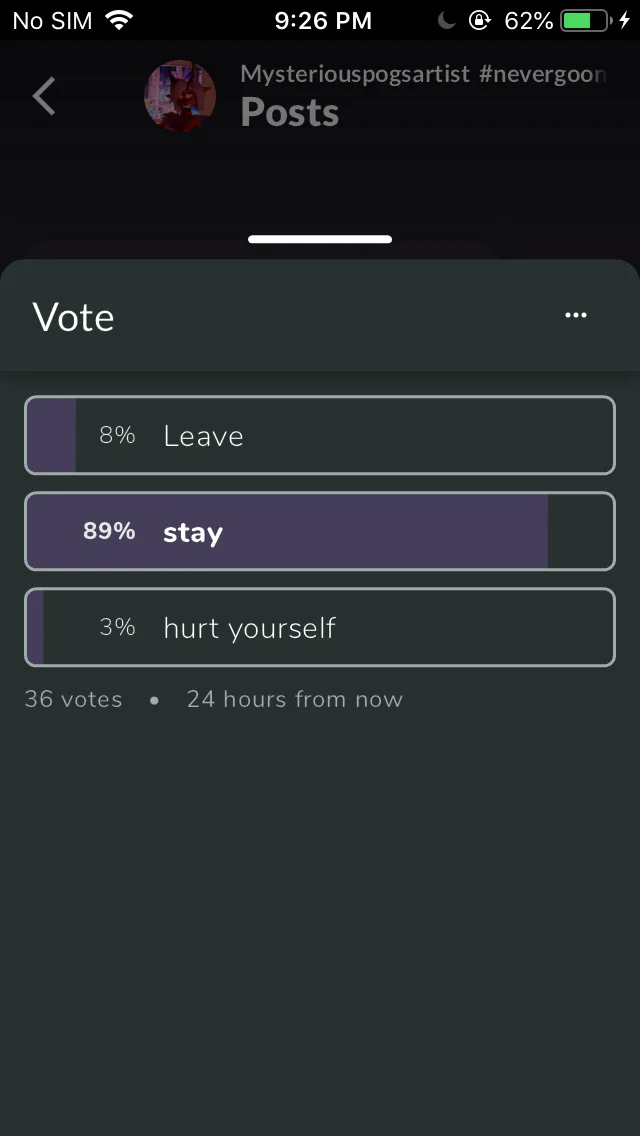
Task: Tap the Posts header title
Action: [289, 113]
